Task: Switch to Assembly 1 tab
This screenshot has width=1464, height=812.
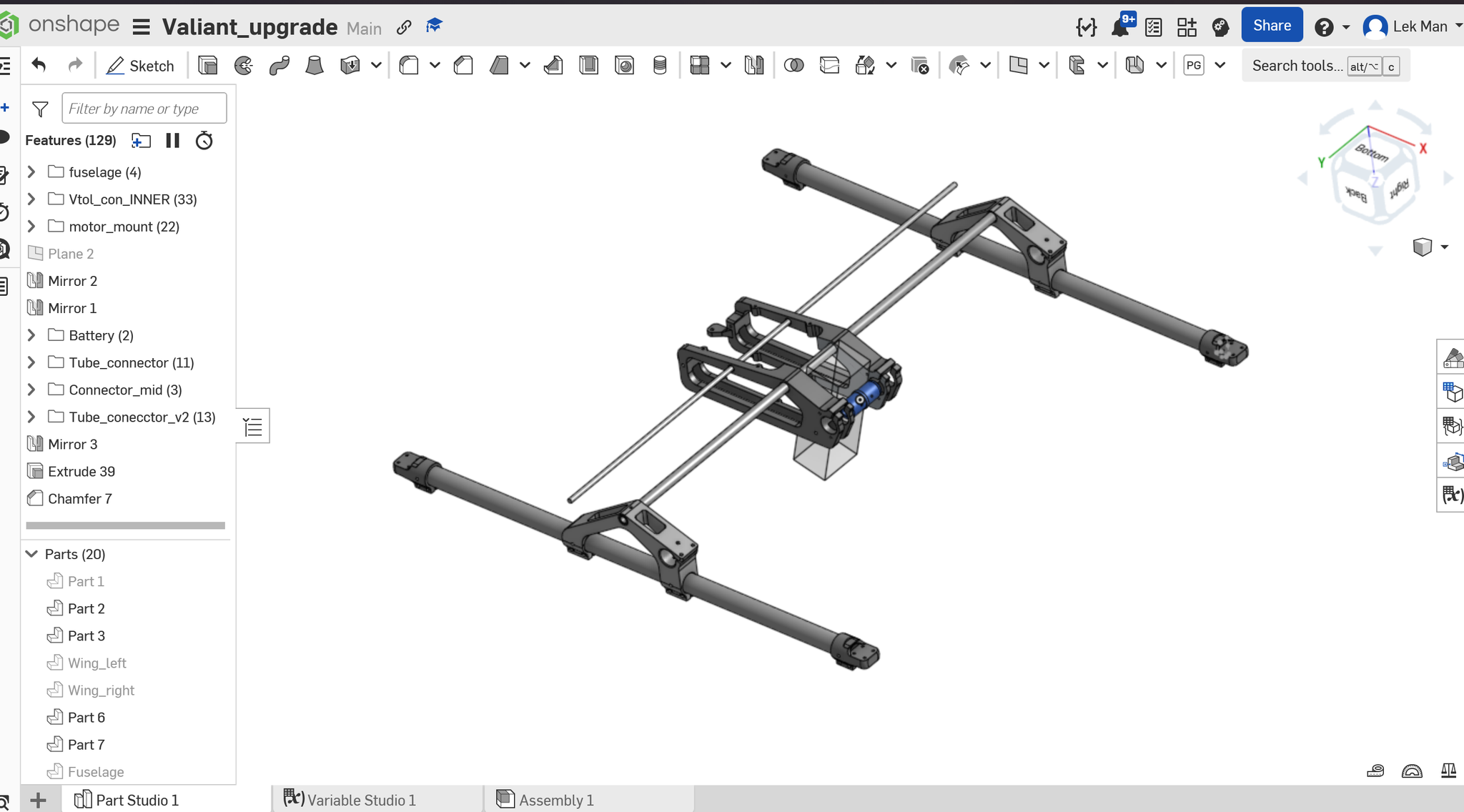Action: 556,800
